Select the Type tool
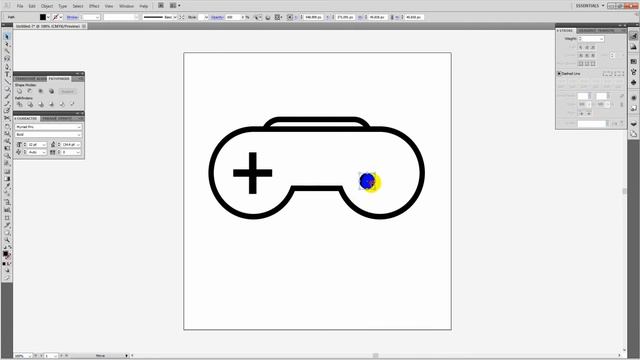 7,74
